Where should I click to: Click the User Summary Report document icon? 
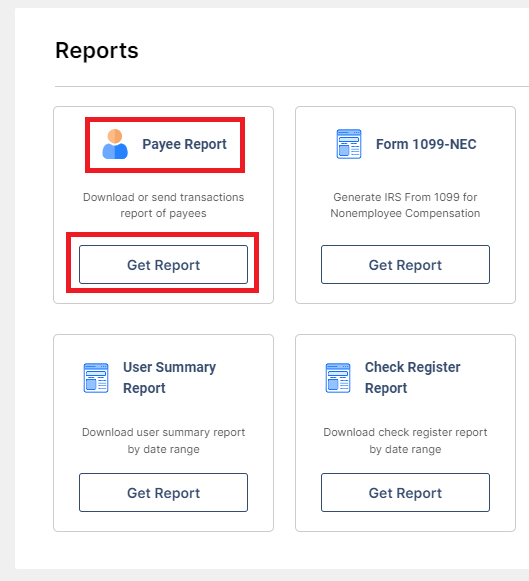pyautogui.click(x=96, y=378)
